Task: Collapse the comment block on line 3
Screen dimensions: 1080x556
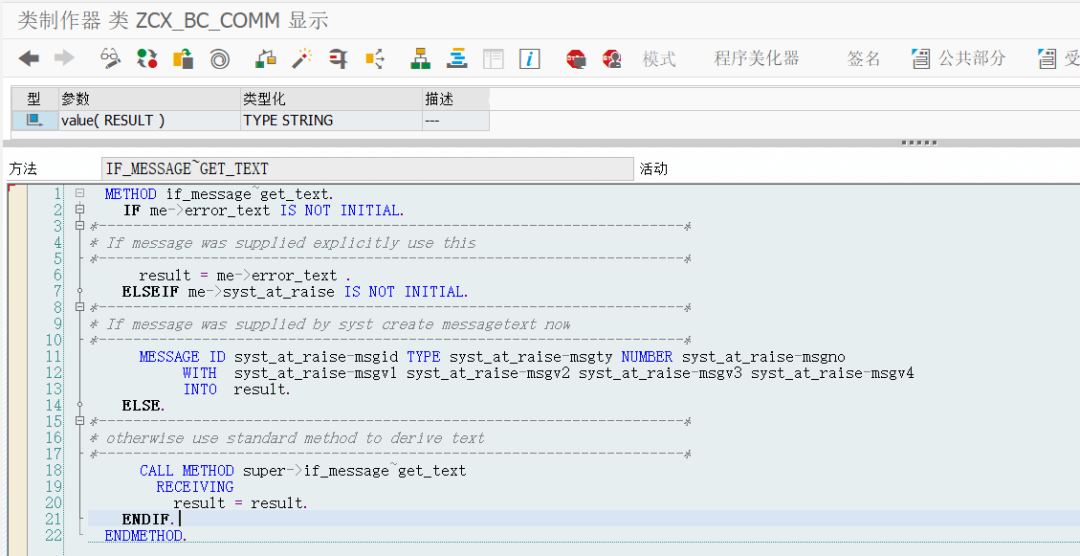Action: [x=80, y=226]
